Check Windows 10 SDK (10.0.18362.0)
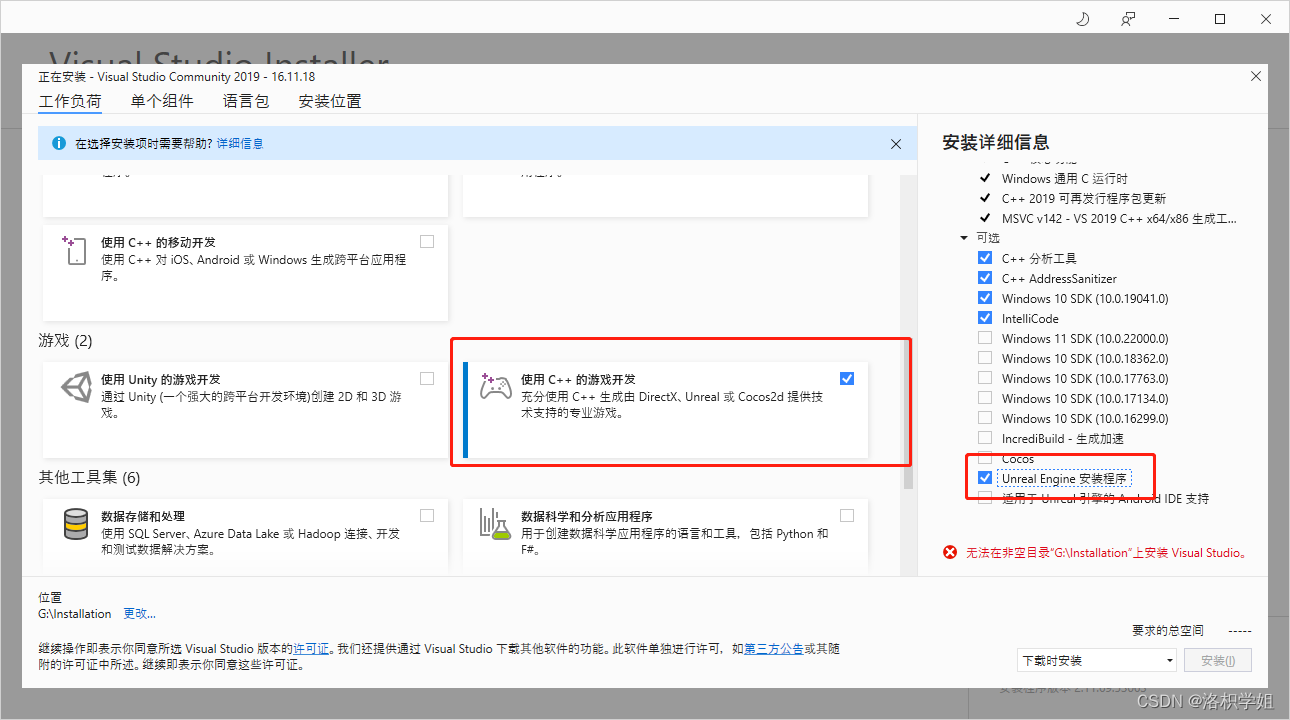Screen dimensions: 1290x720 (x=985, y=358)
